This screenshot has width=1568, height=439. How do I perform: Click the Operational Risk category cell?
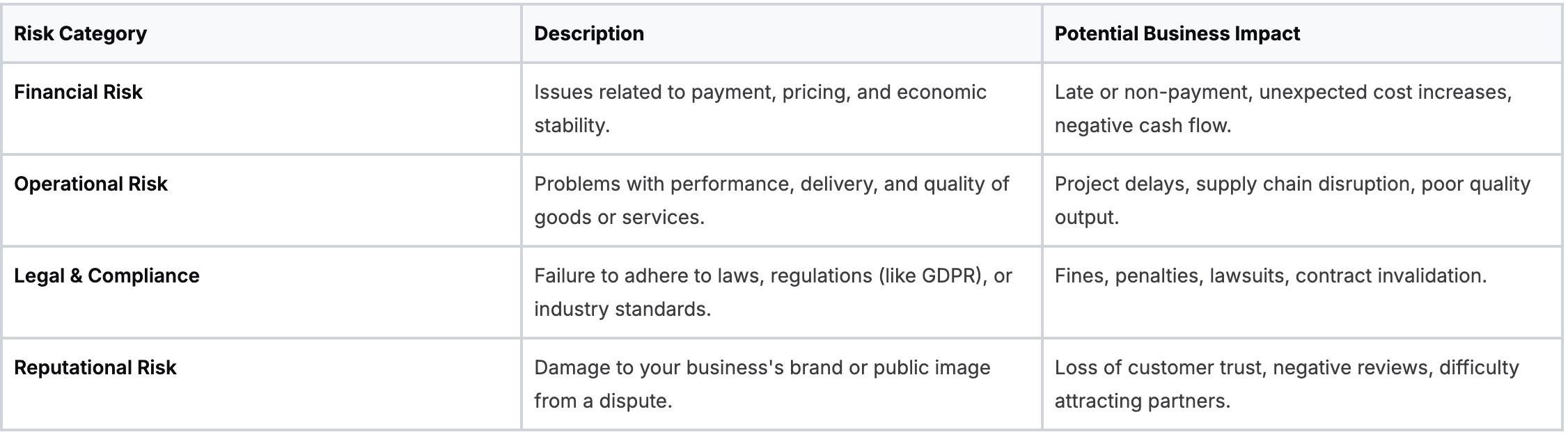[91, 184]
